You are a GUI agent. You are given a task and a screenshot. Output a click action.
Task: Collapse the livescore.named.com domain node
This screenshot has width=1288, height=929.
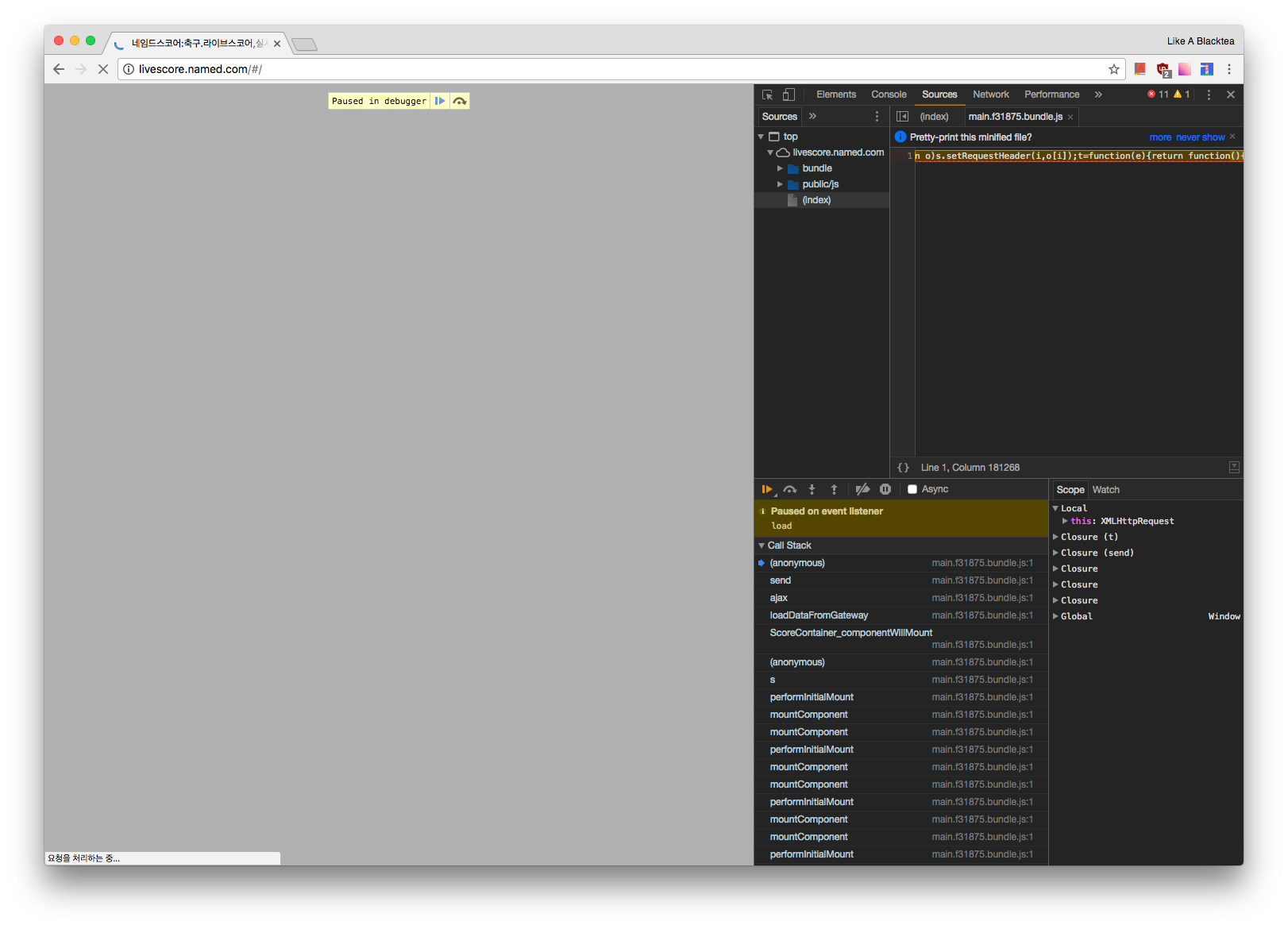[x=770, y=152]
